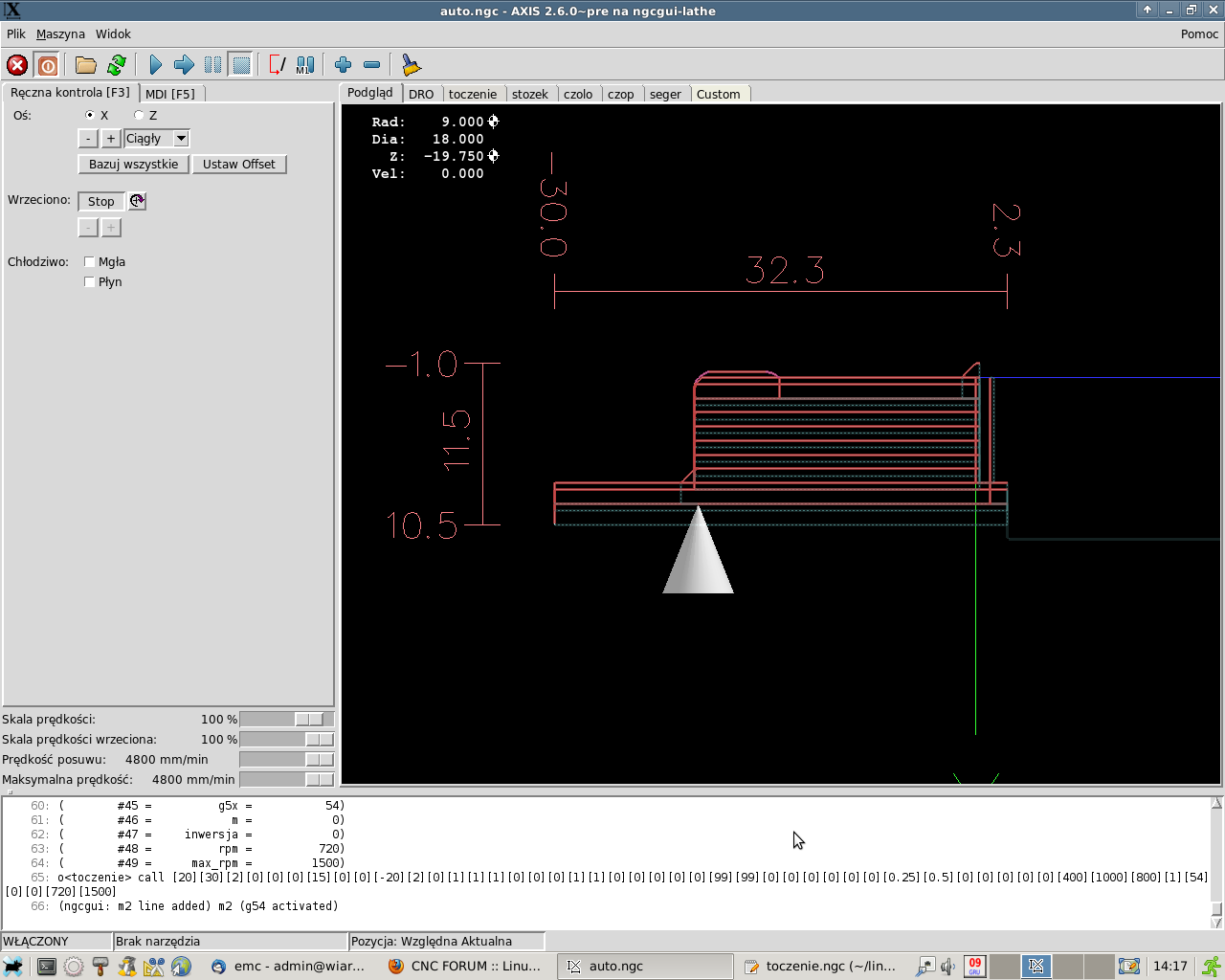The height and width of the screenshot is (980, 1225).
Task: Zoom in the preview with plus icon
Action: (x=344, y=65)
